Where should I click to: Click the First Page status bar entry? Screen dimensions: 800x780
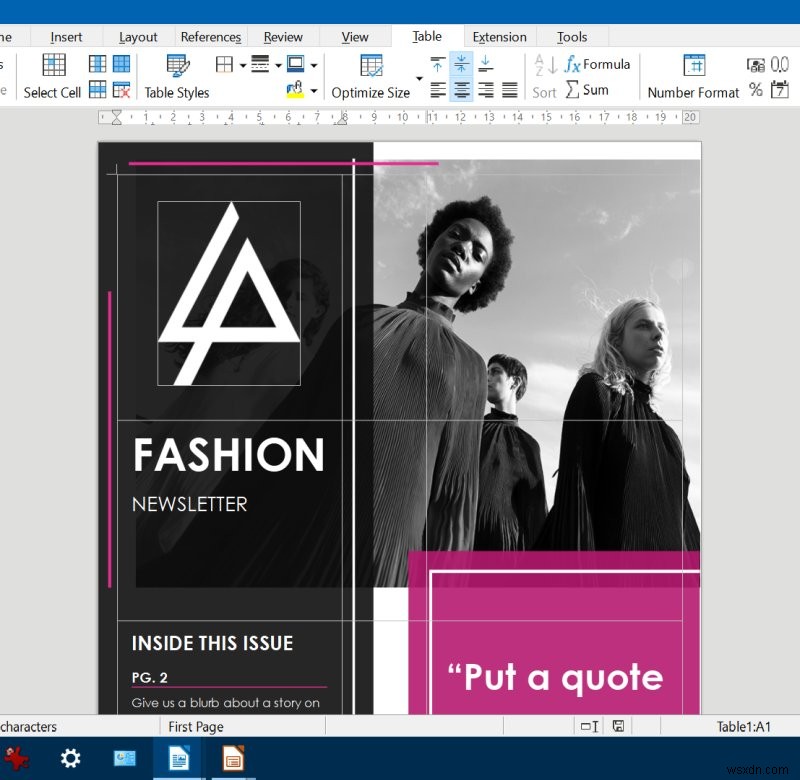click(195, 727)
